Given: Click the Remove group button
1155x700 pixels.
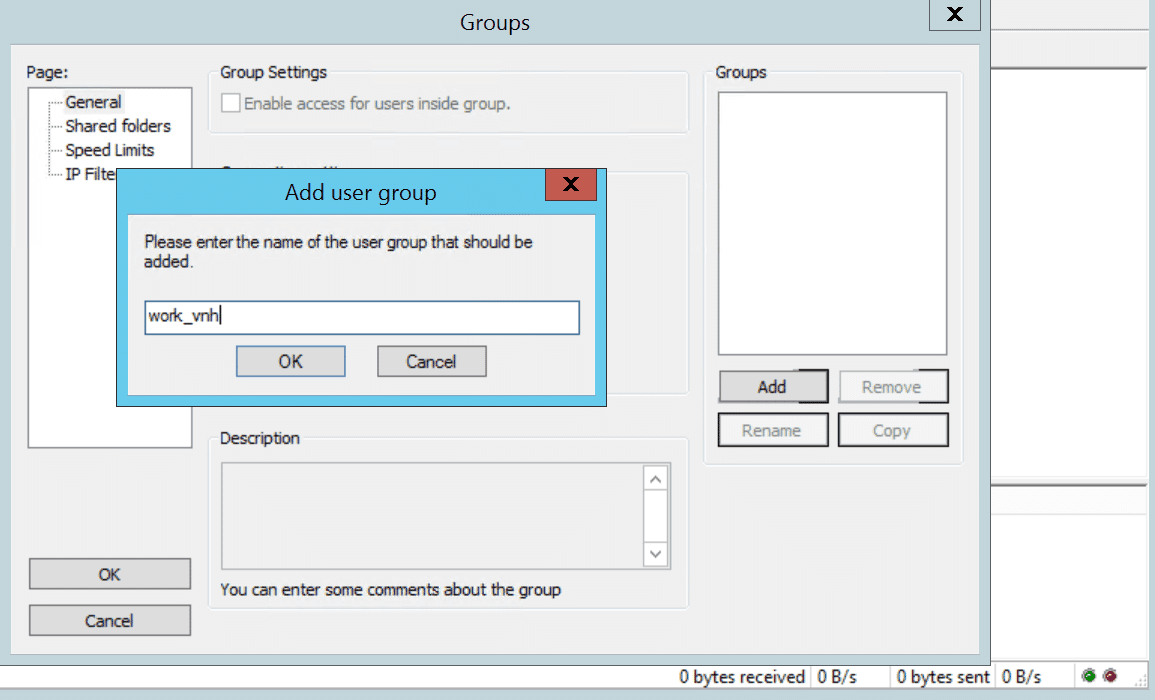Looking at the screenshot, I should pos(893,386).
